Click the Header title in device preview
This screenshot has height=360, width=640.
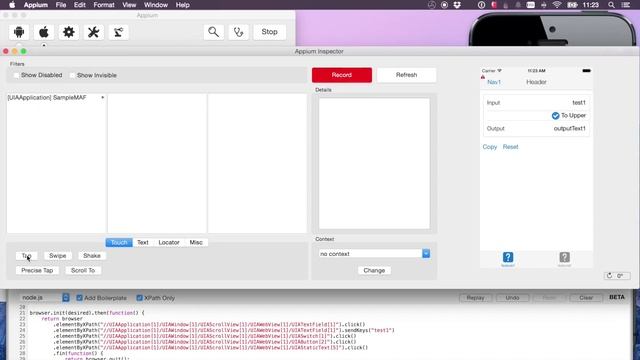[x=536, y=82]
